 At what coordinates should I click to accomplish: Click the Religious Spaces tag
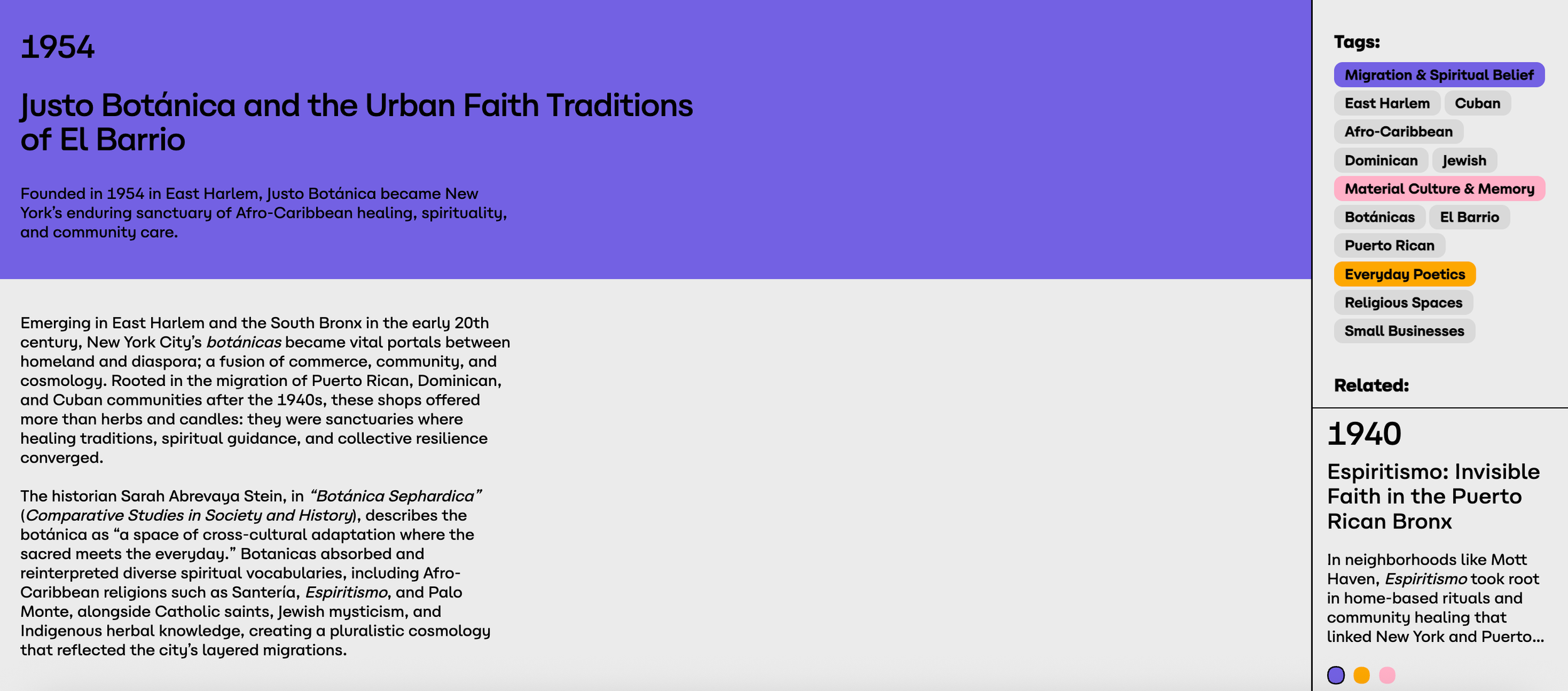1404,303
